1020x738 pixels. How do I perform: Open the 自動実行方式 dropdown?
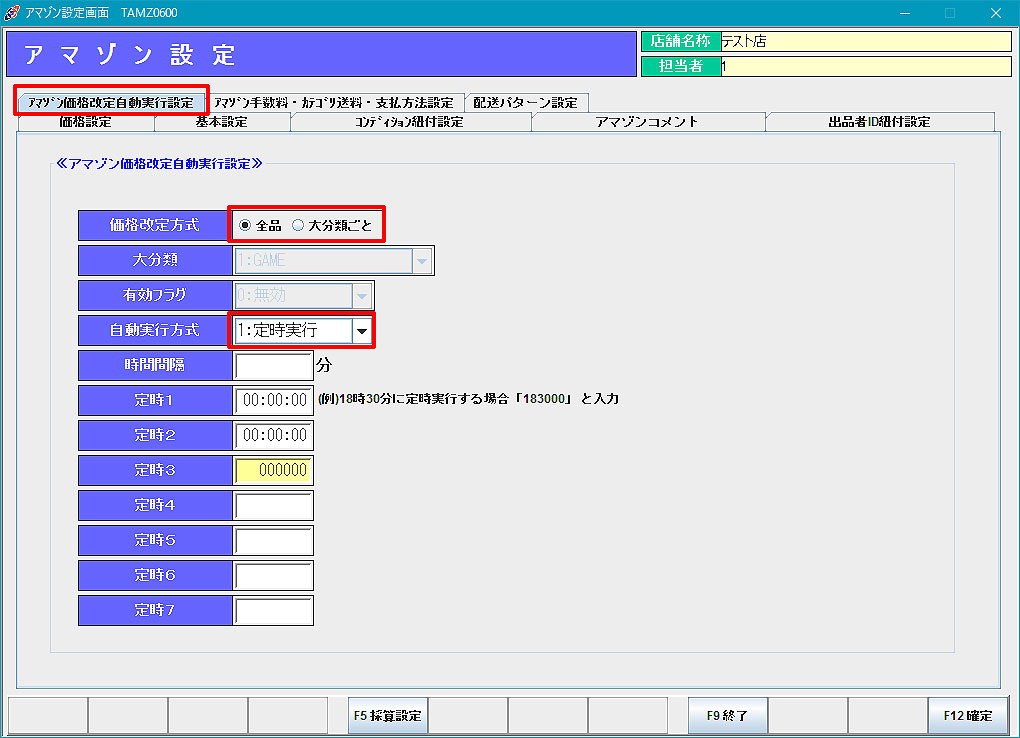[362, 330]
